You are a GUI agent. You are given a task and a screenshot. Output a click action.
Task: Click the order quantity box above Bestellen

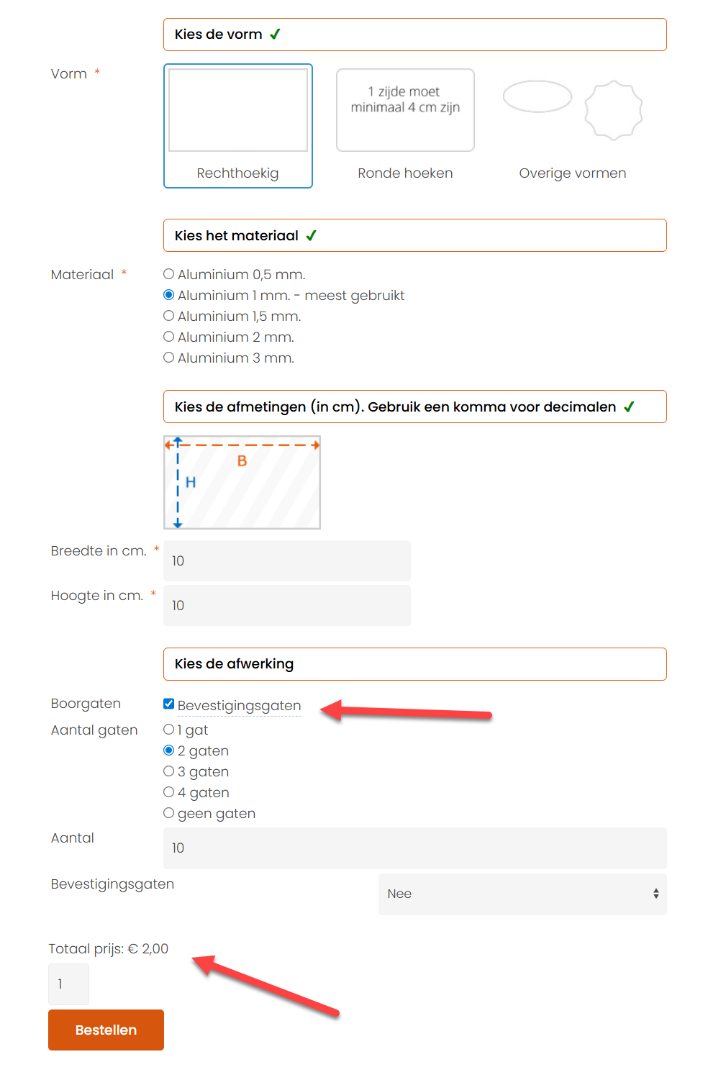pos(68,984)
